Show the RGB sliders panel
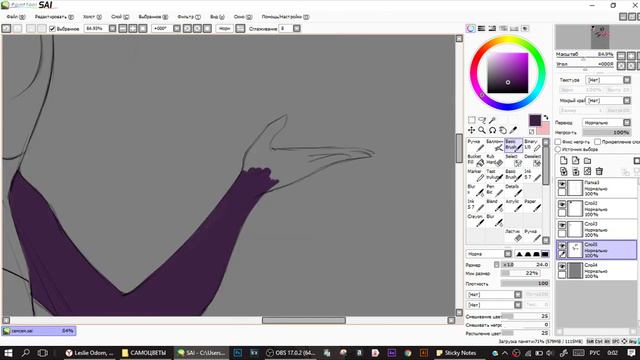640x360 pixels. [x=482, y=28]
